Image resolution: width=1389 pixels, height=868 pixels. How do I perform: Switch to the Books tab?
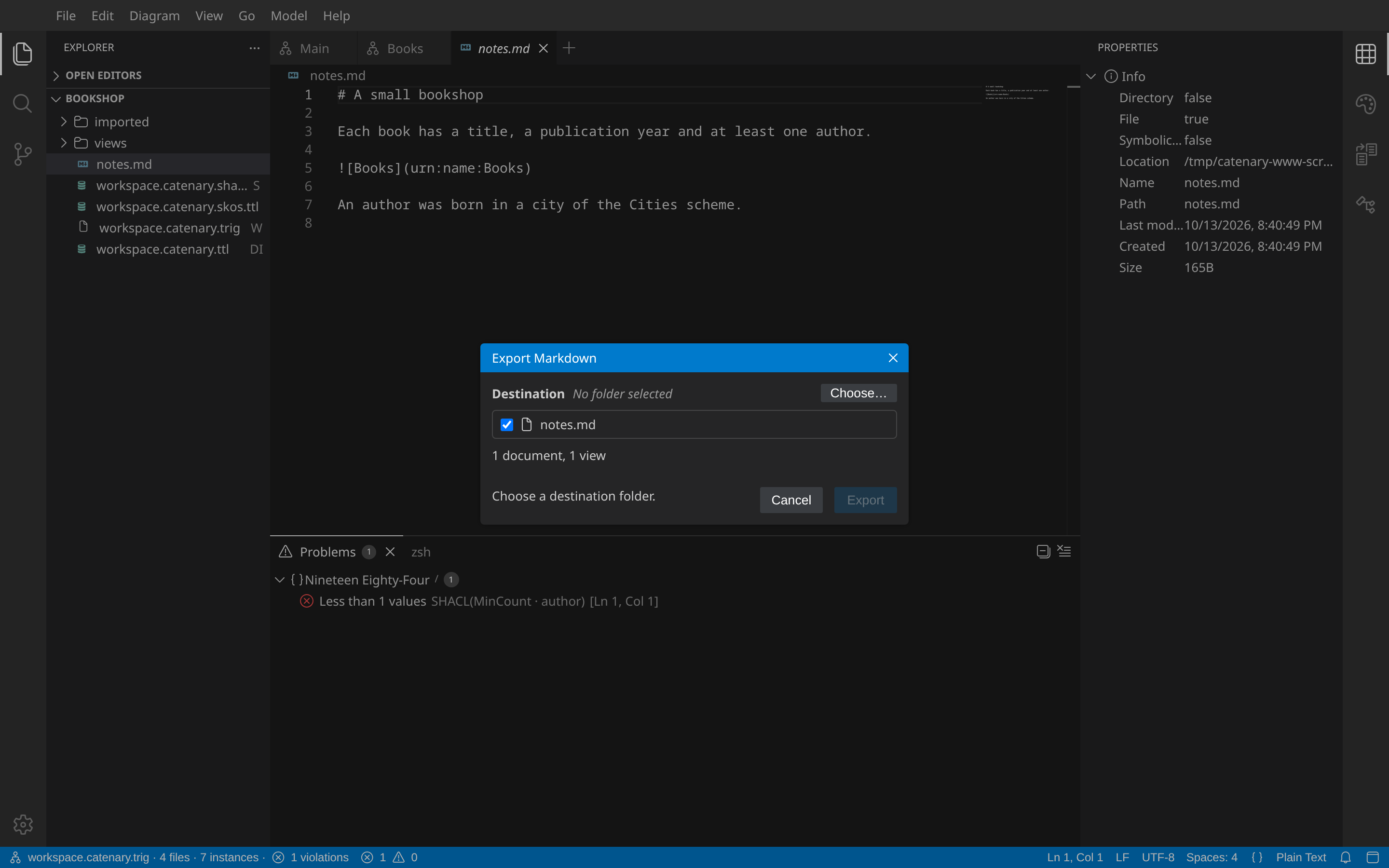[x=404, y=49]
